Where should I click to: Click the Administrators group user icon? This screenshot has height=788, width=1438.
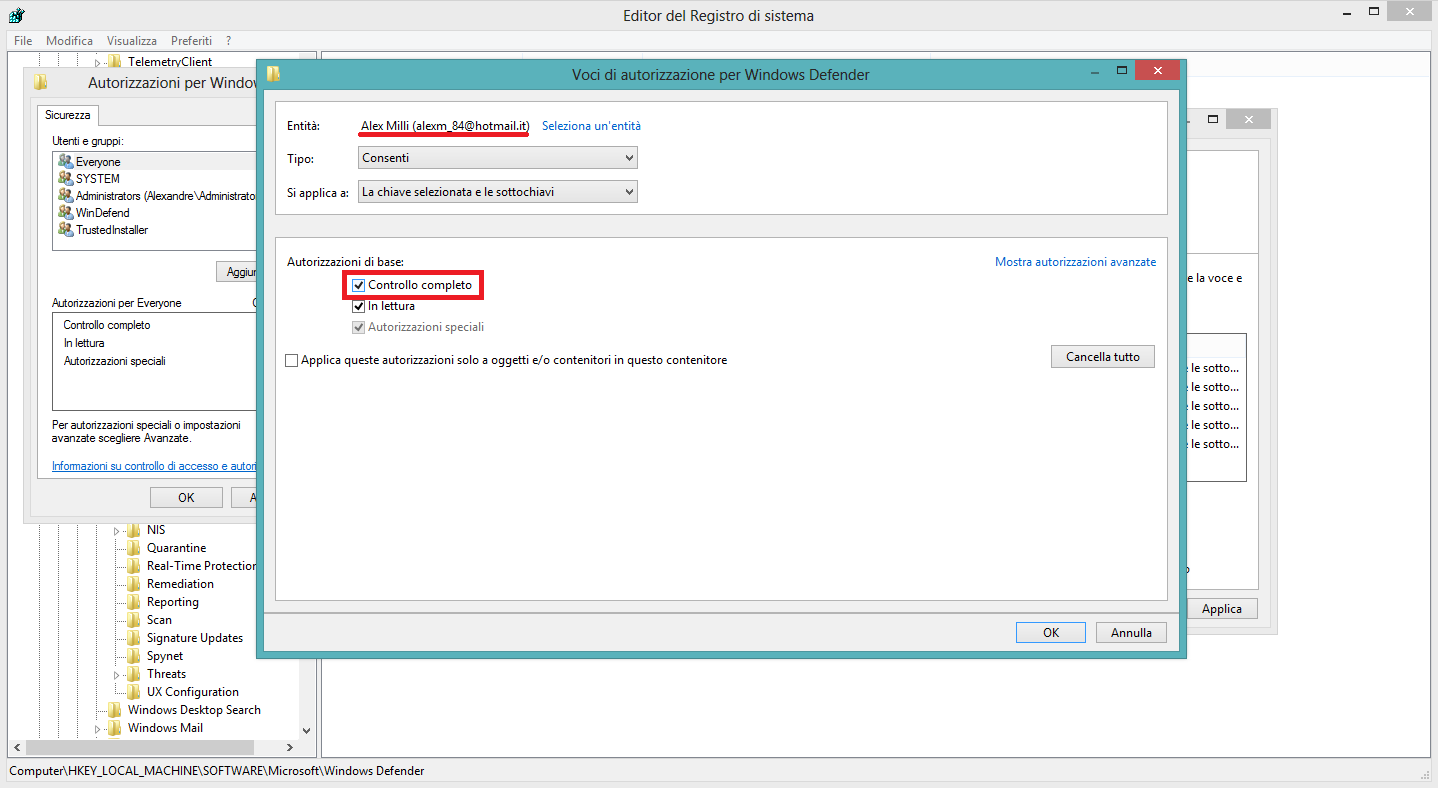(x=65, y=196)
